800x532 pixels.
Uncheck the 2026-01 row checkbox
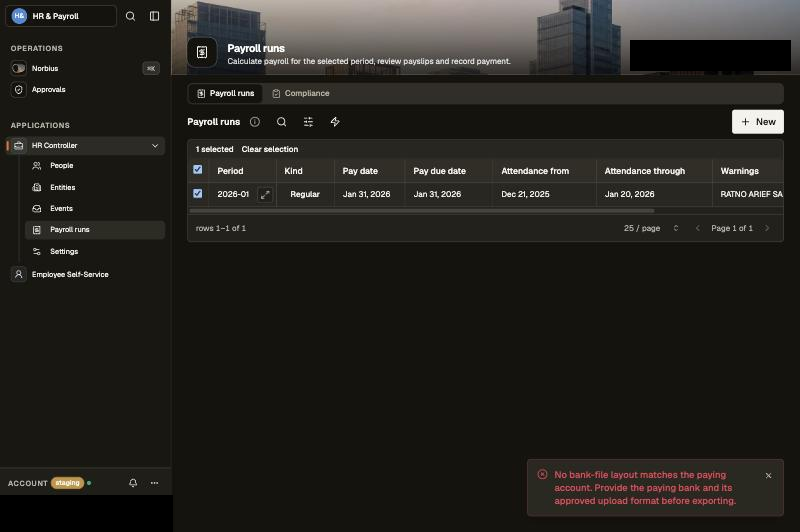pyautogui.click(x=198, y=194)
